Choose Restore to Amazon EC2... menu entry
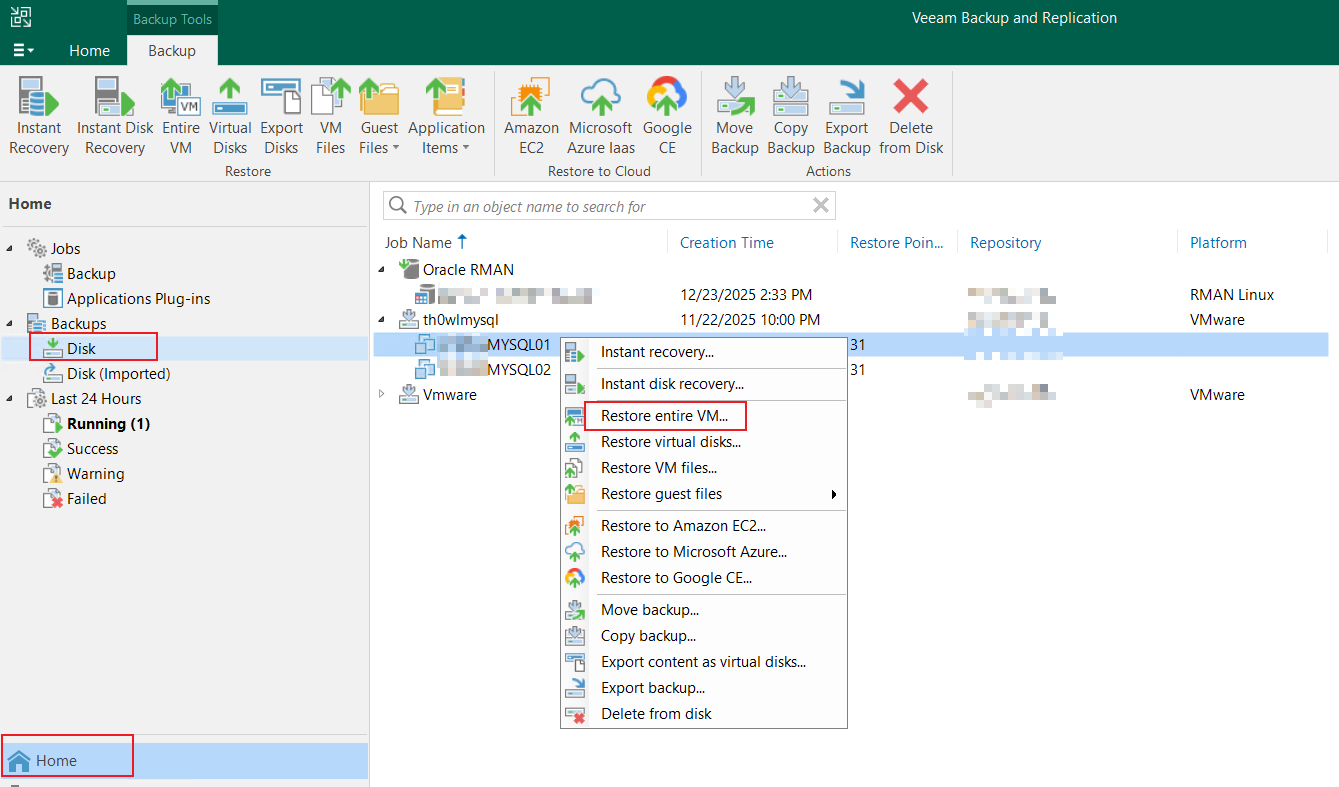This screenshot has height=787, width=1339. point(704,526)
